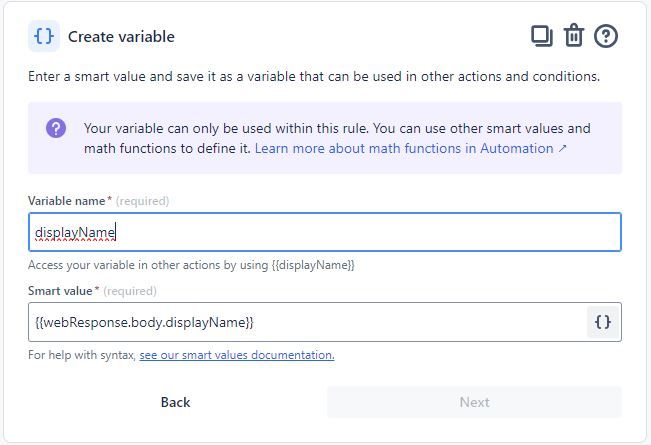The height and width of the screenshot is (445, 651).
Task: Click the 'Your variable can only be used' notice
Action: (x=337, y=128)
